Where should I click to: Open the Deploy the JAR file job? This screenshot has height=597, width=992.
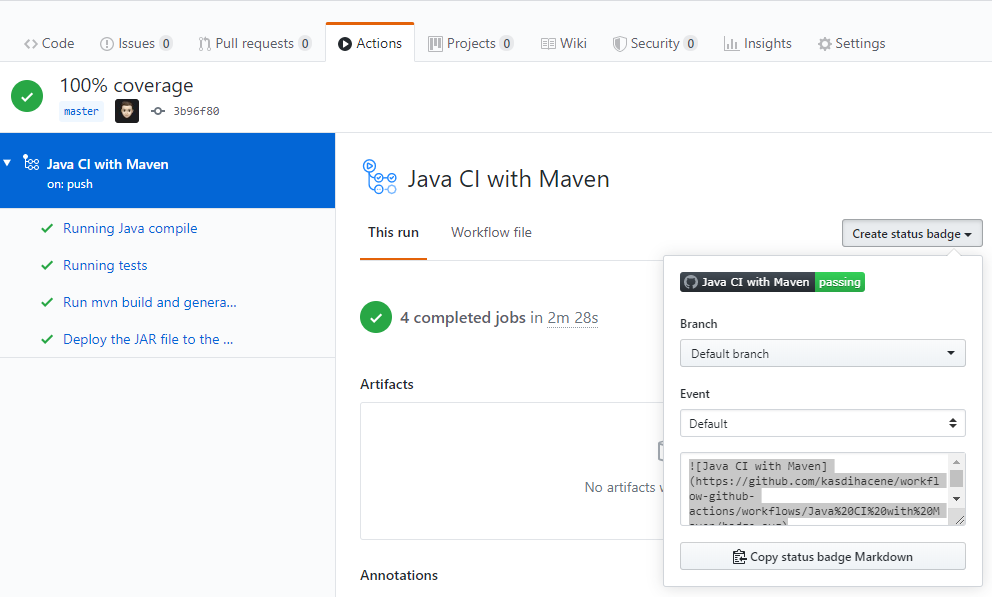pyautogui.click(x=148, y=340)
